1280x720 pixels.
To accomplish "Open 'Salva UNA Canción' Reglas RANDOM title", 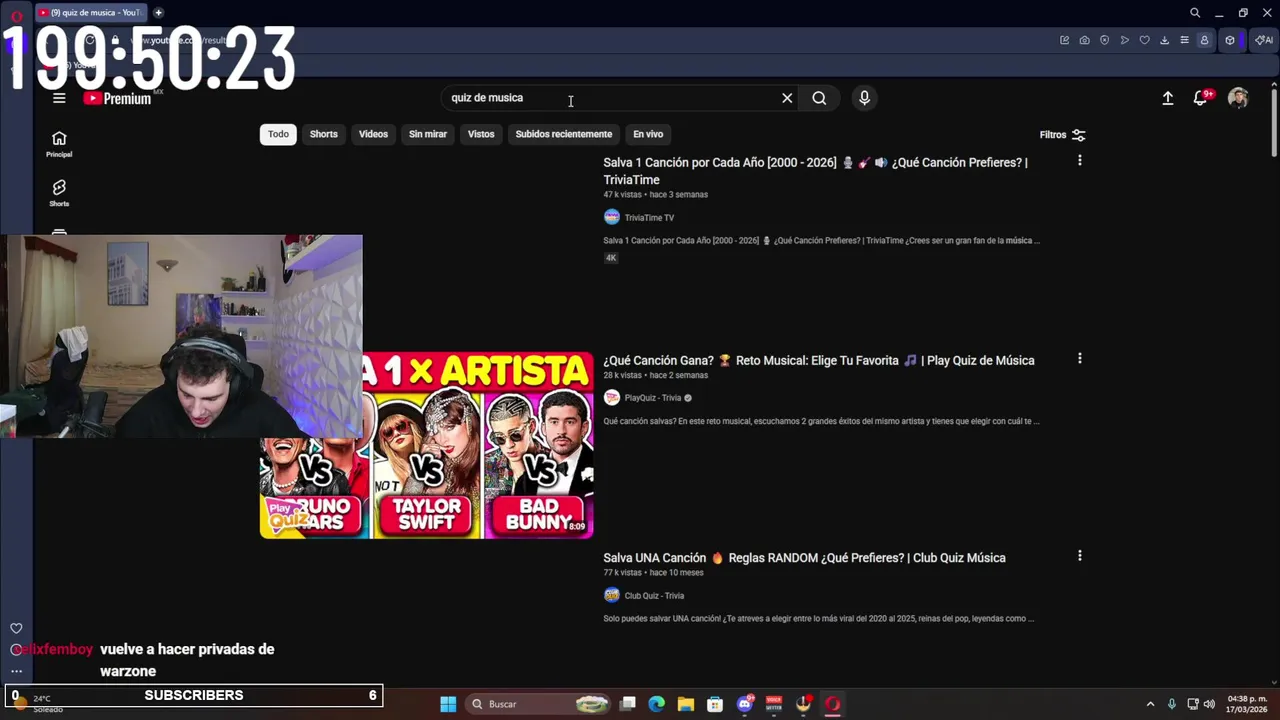I will (804, 558).
